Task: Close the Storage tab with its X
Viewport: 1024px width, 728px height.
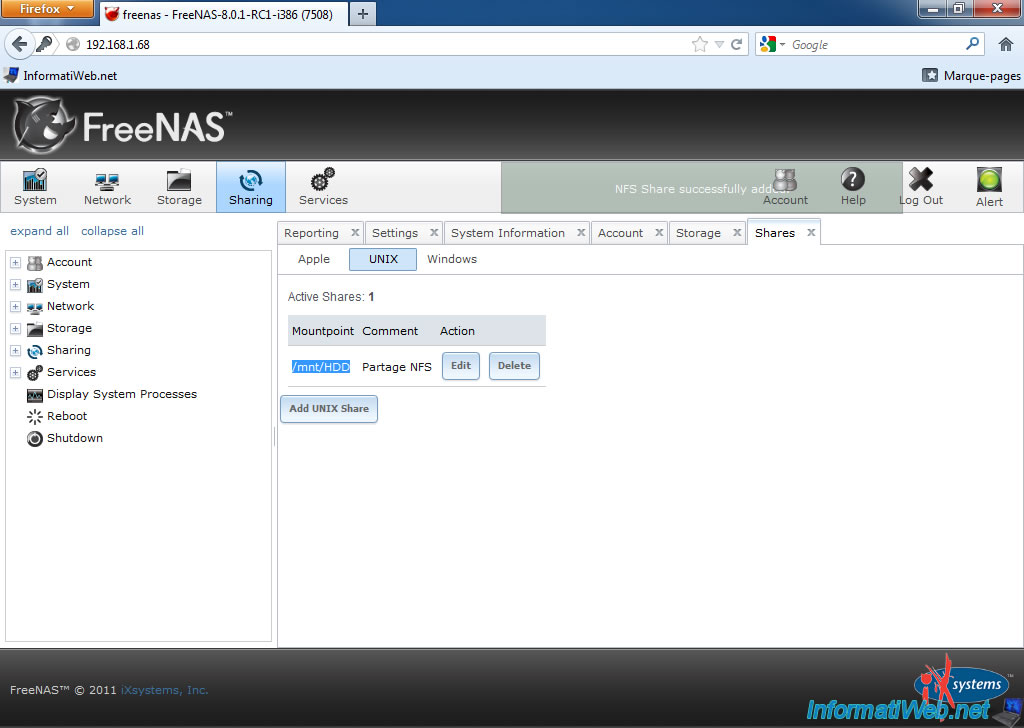Action: pos(737,232)
